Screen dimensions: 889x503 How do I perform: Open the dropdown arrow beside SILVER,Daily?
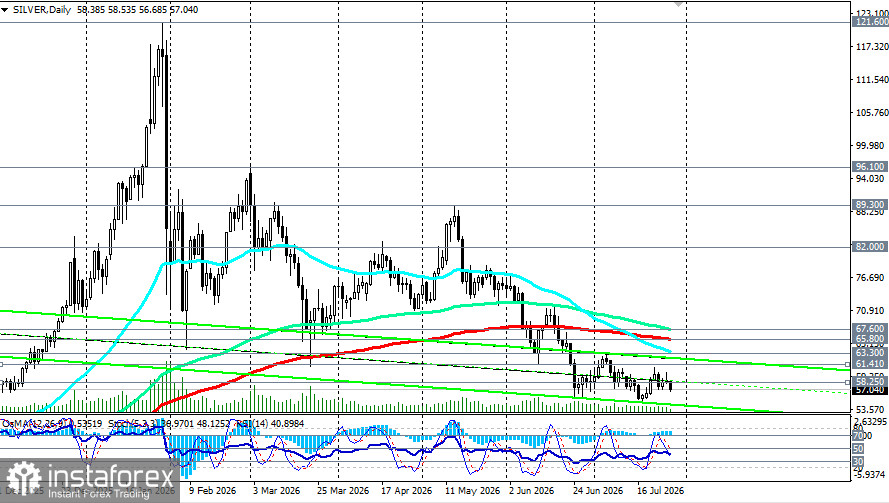tap(5, 10)
